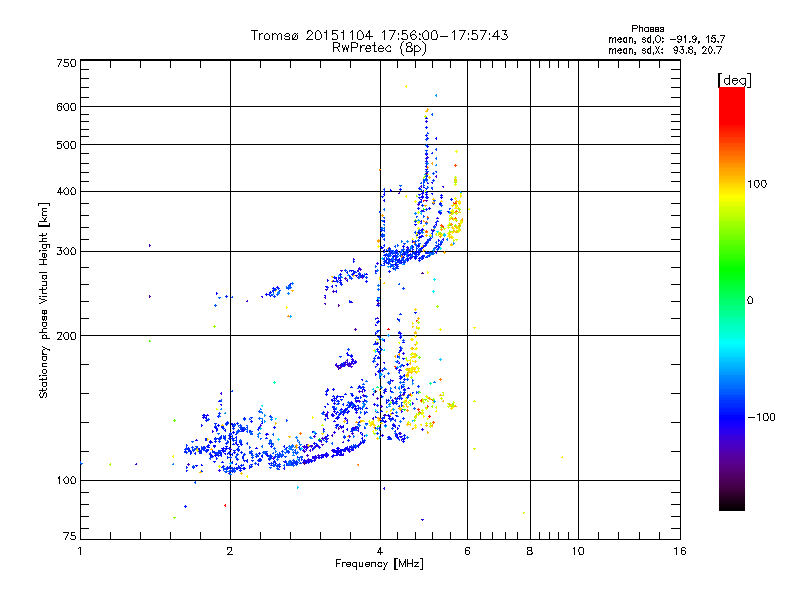Click the x-axis tick label '2'
This screenshot has width=800, height=600.
tap(230, 551)
